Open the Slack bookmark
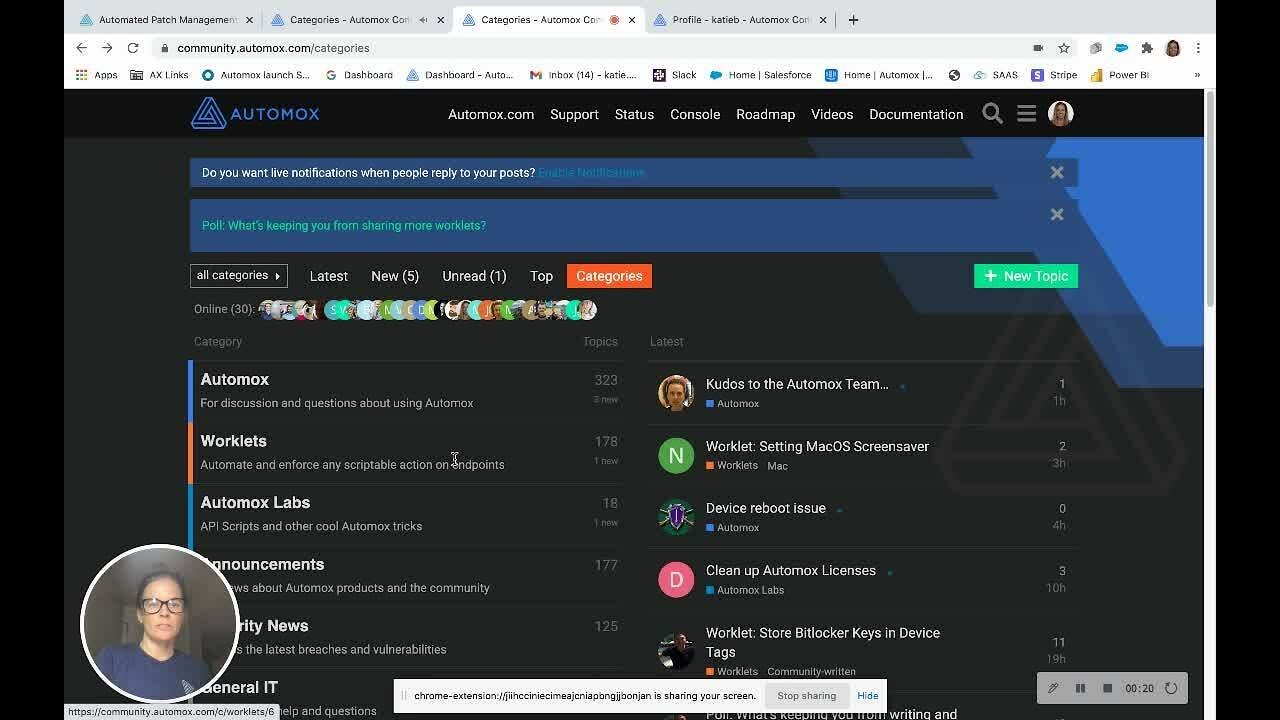 coord(674,75)
